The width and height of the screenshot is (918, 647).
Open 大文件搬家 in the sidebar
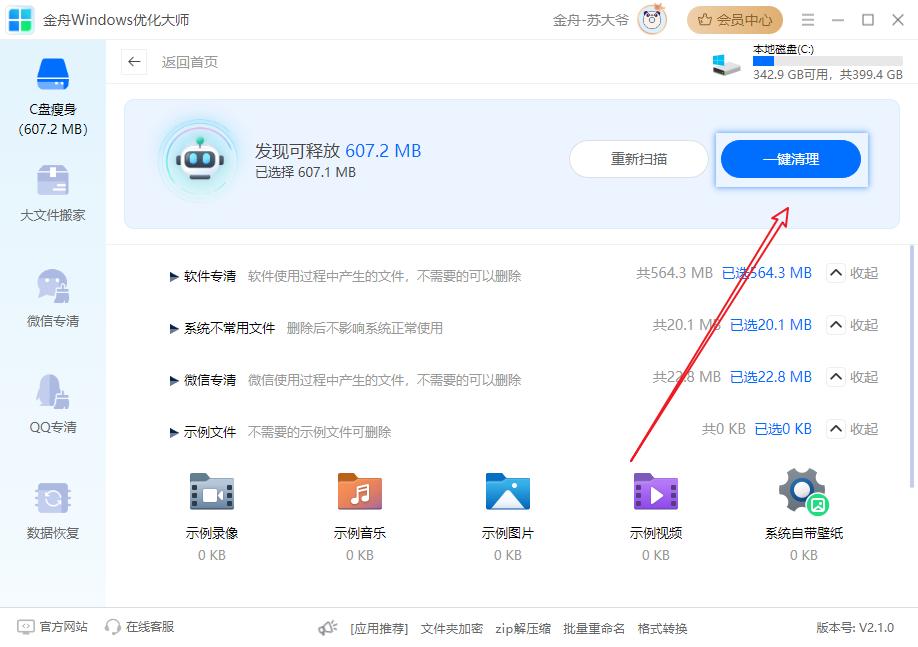pos(52,182)
